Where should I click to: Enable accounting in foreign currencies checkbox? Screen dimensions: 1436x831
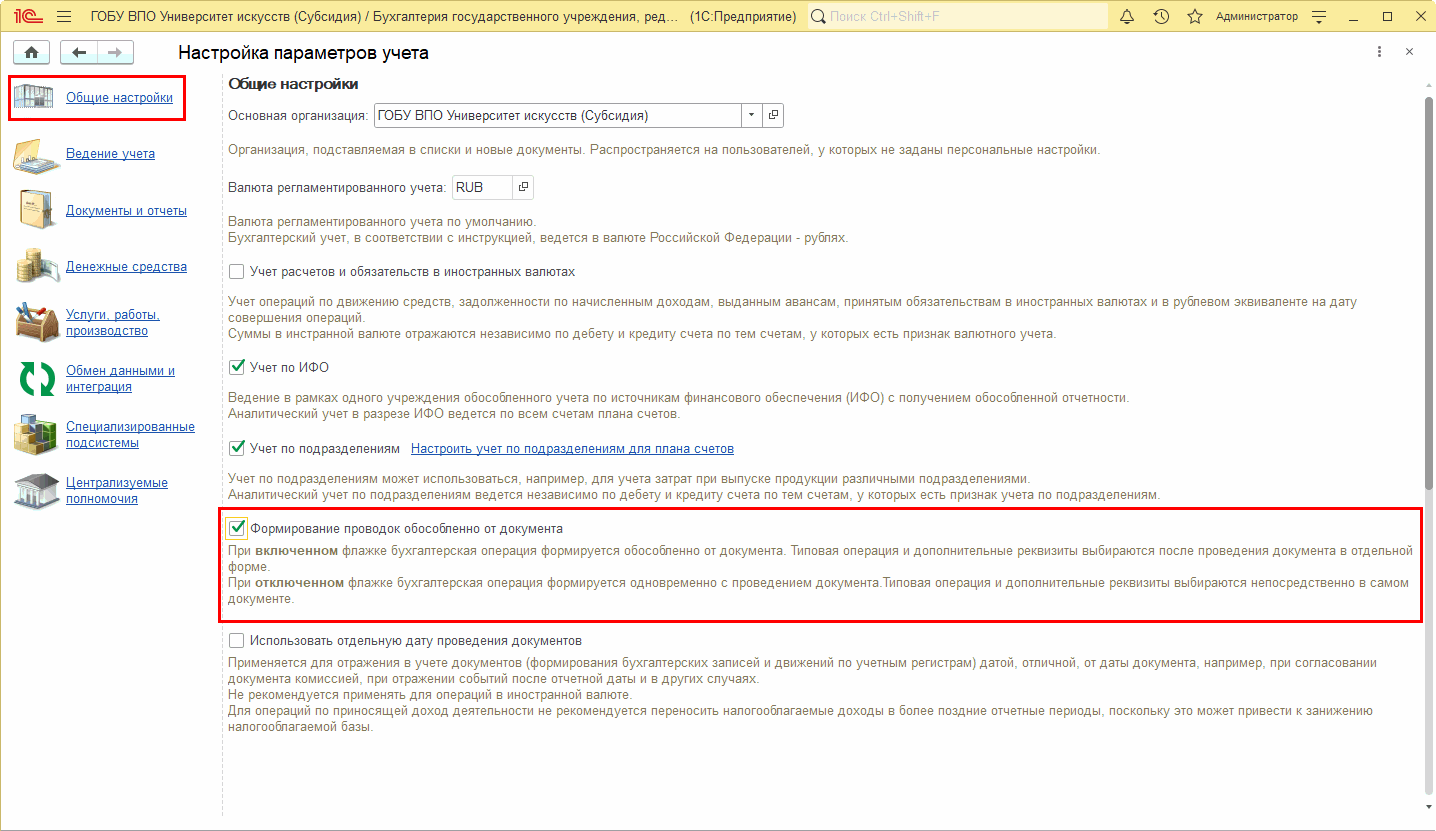tap(237, 272)
